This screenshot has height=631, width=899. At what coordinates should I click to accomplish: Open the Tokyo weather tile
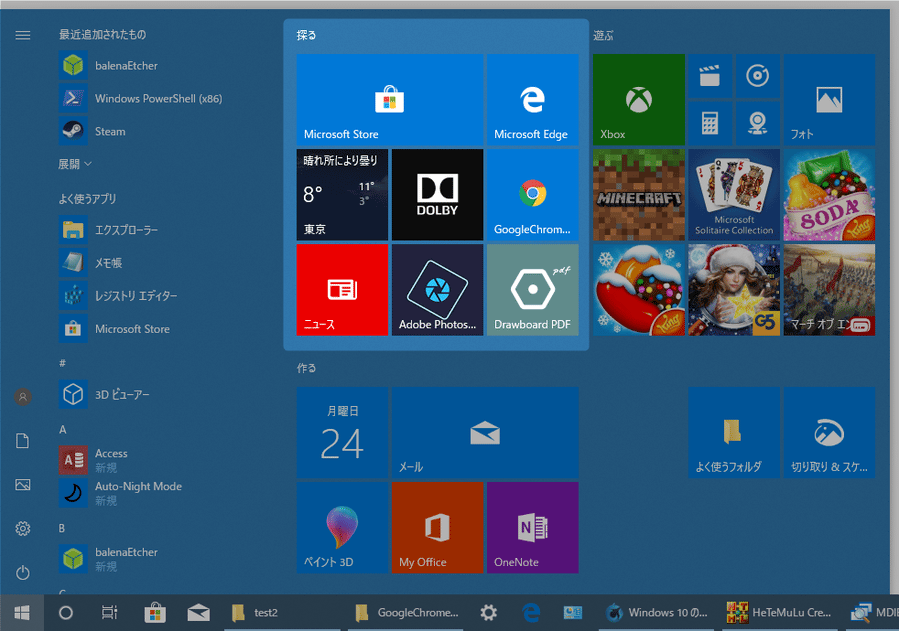pos(342,195)
